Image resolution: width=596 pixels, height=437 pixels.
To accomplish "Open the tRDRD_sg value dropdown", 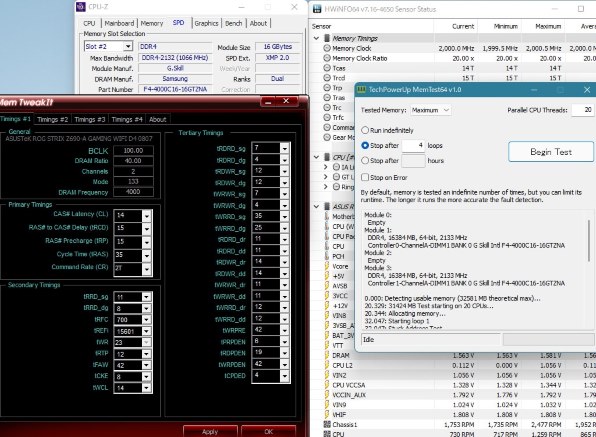I will (285, 148).
